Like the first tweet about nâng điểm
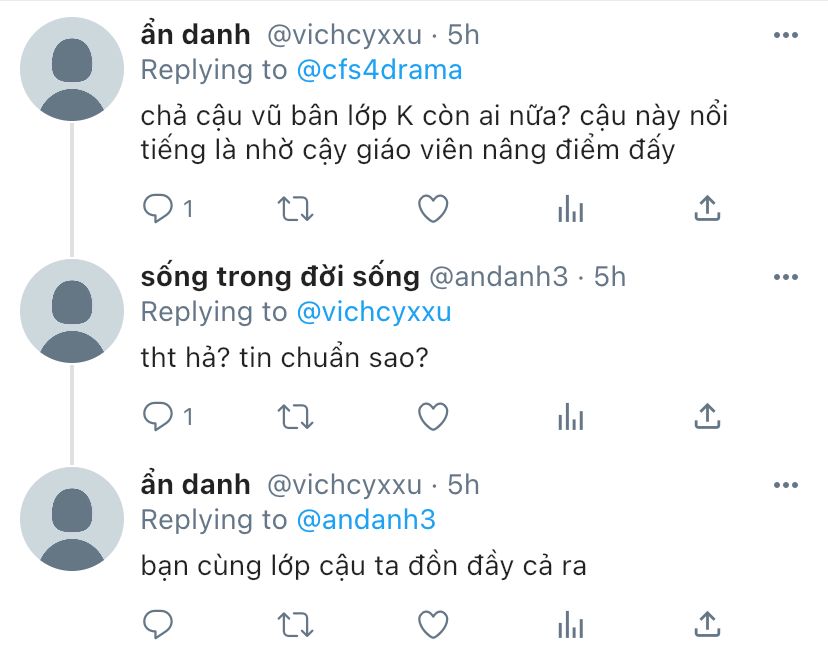Image resolution: width=828 pixels, height=656 pixels. coord(433,209)
